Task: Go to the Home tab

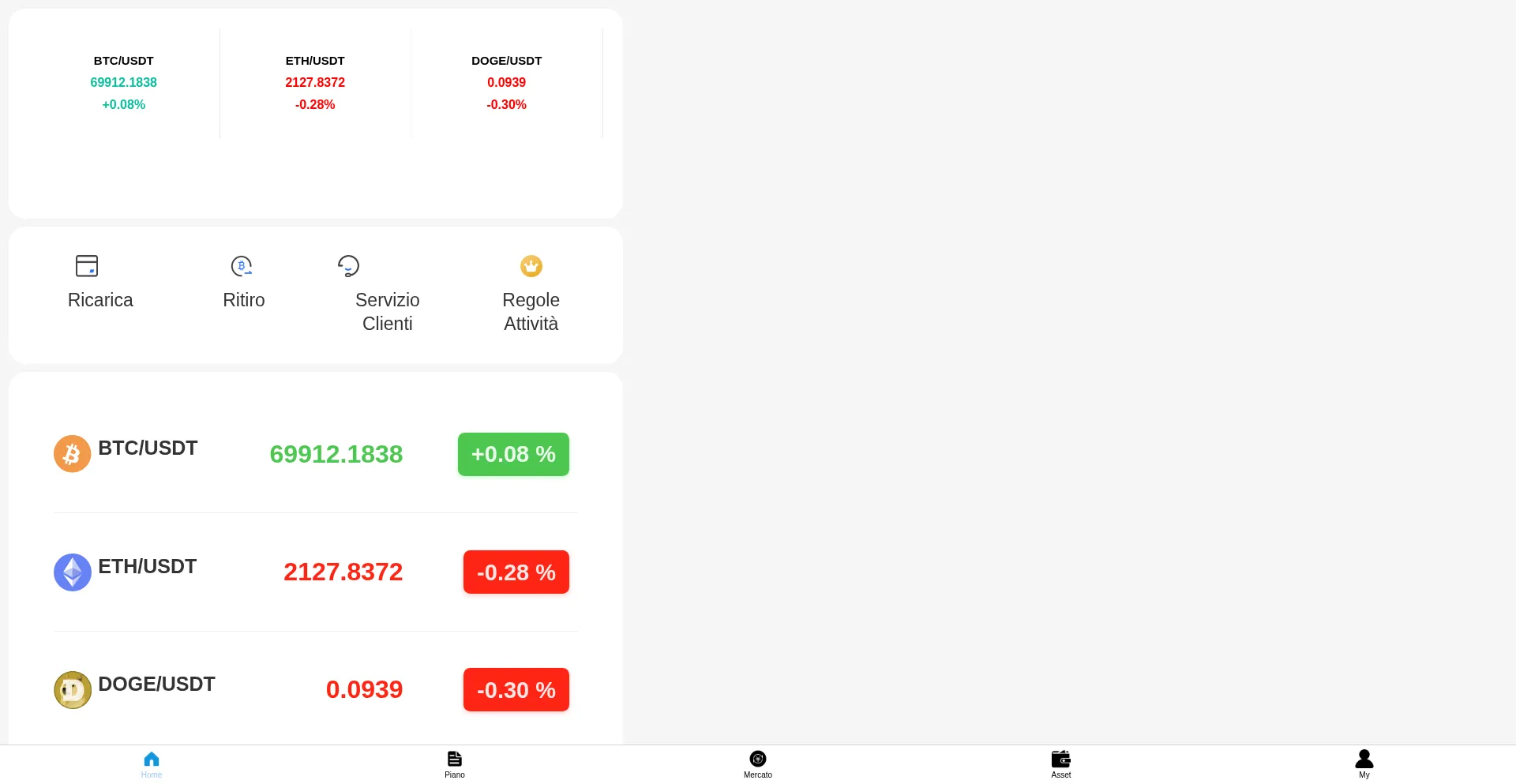Action: (x=152, y=764)
